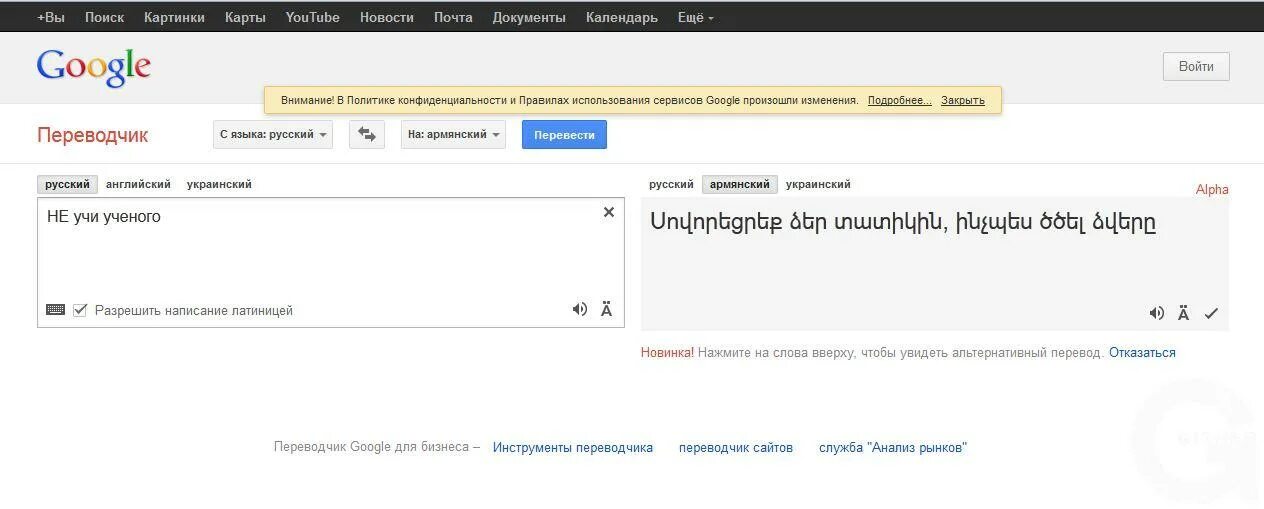
Task: Click the 'Переводчик' heading link
Action: tap(92, 135)
